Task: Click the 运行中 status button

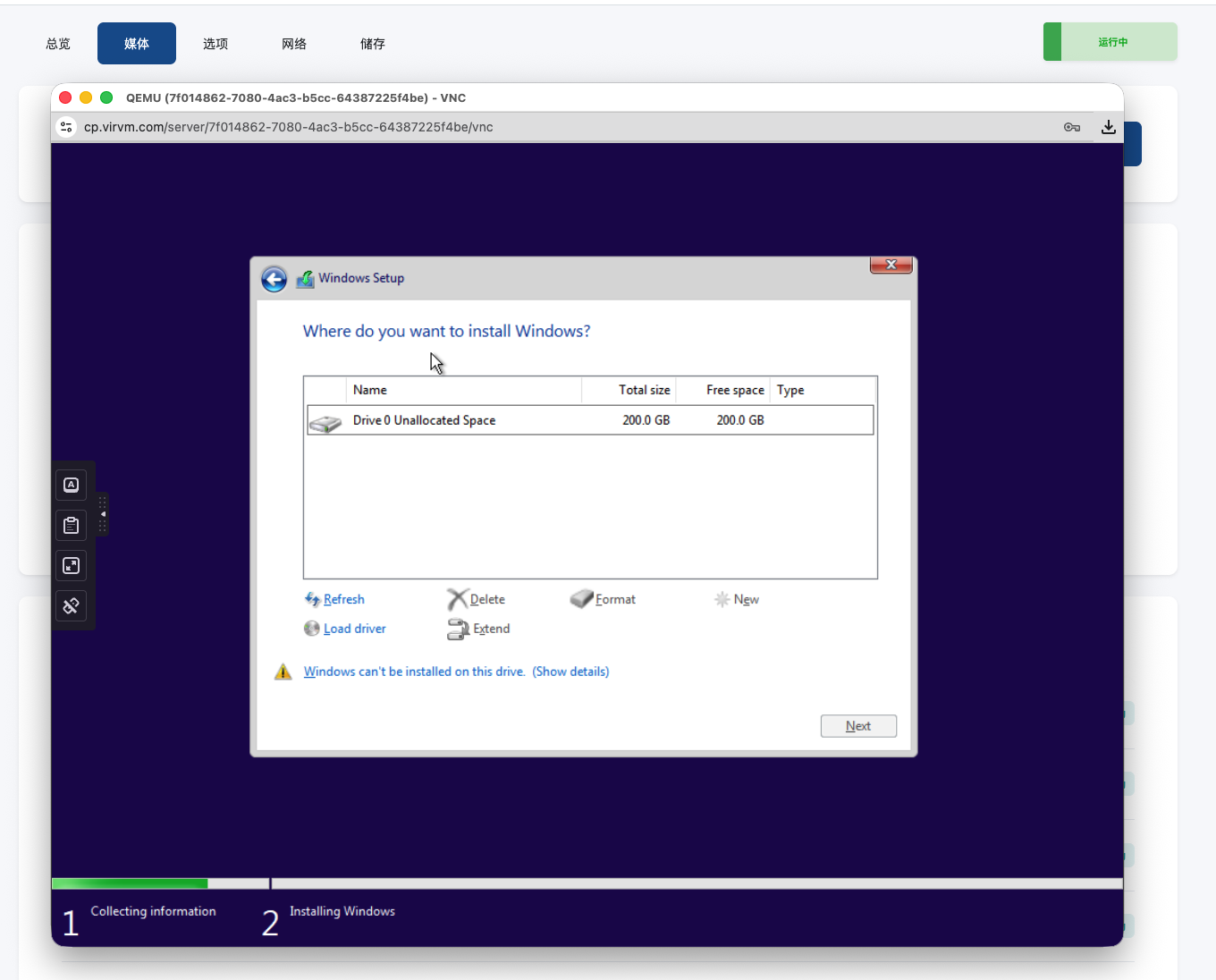Action: point(1110,42)
